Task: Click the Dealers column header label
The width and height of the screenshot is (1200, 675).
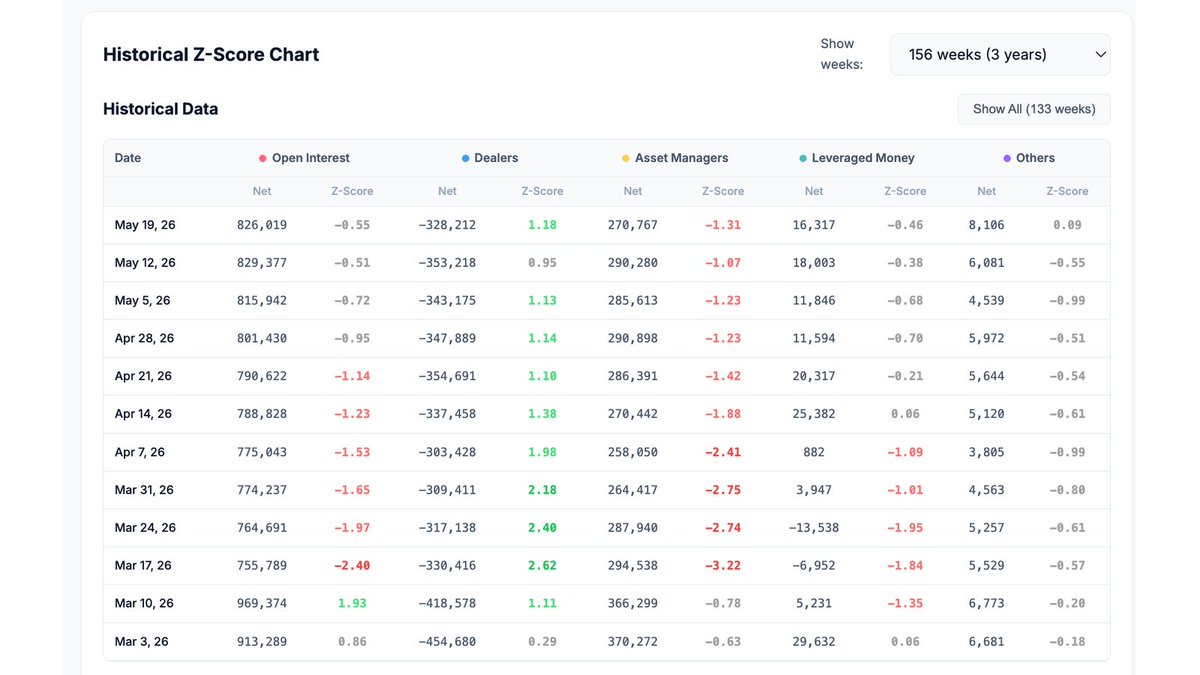Action: click(x=496, y=158)
